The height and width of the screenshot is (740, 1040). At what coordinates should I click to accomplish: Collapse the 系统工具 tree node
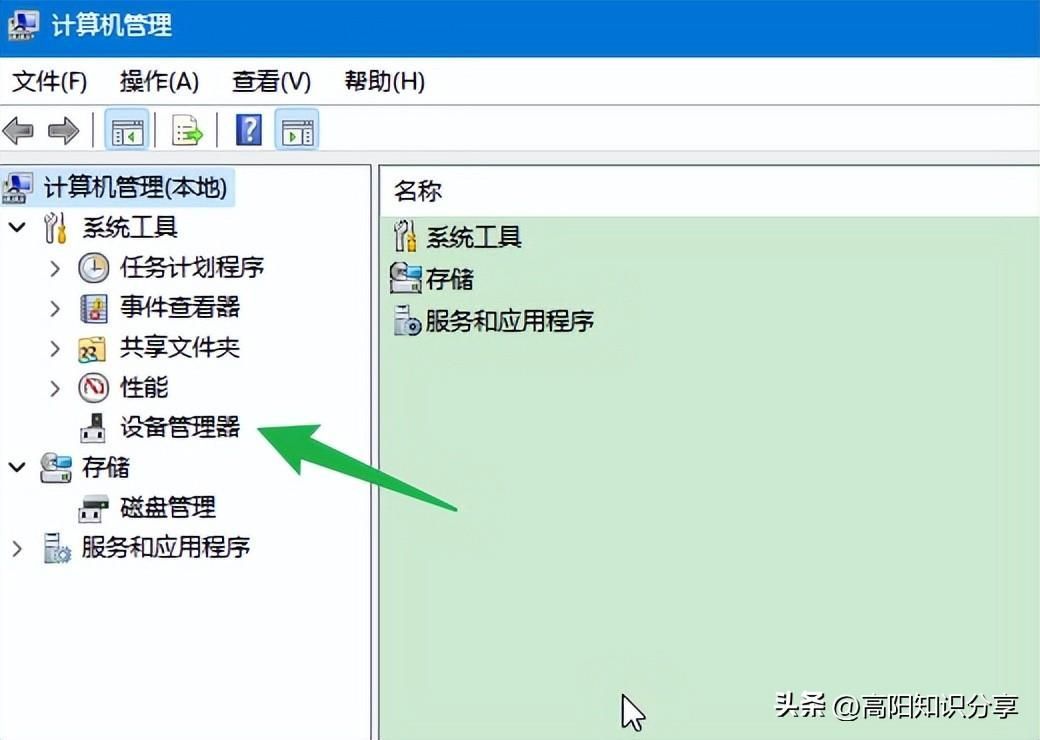pyautogui.click(x=17, y=227)
